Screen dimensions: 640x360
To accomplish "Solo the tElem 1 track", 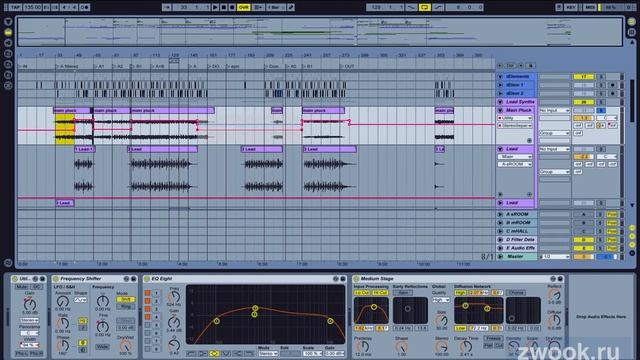I will click(x=600, y=85).
